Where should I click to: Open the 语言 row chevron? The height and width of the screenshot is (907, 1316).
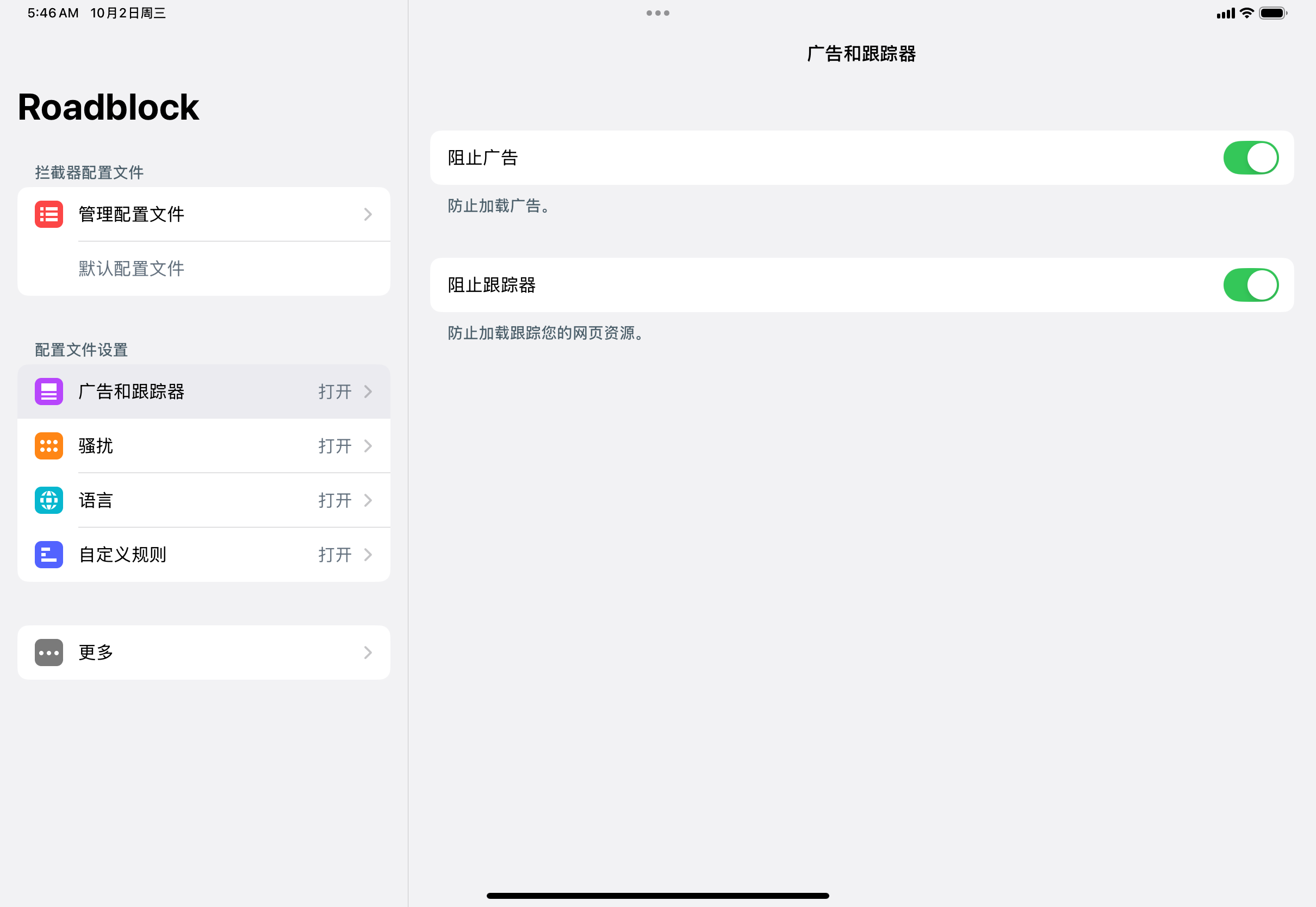pyautogui.click(x=368, y=500)
